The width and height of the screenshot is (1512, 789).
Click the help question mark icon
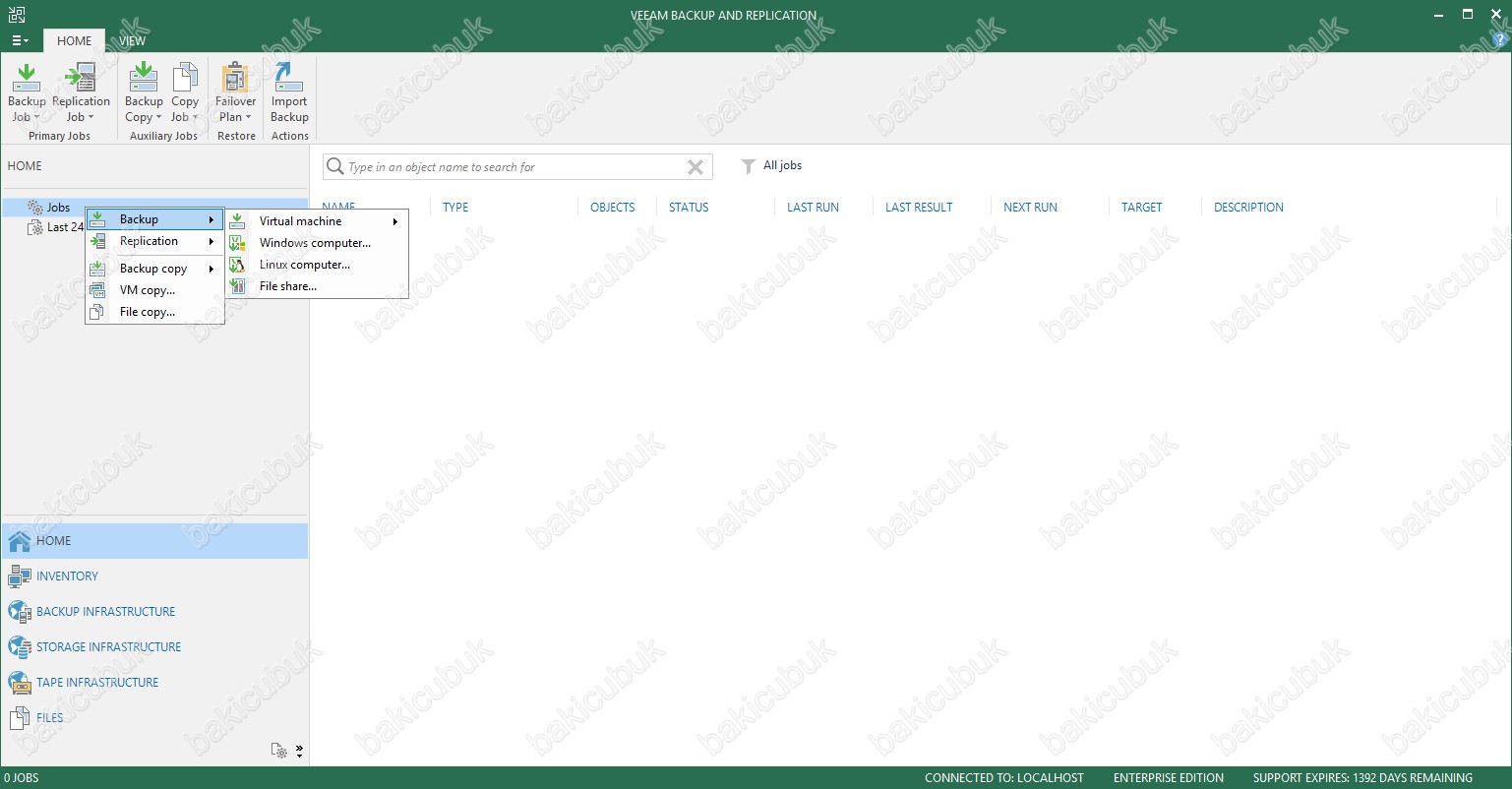pyautogui.click(x=1500, y=40)
